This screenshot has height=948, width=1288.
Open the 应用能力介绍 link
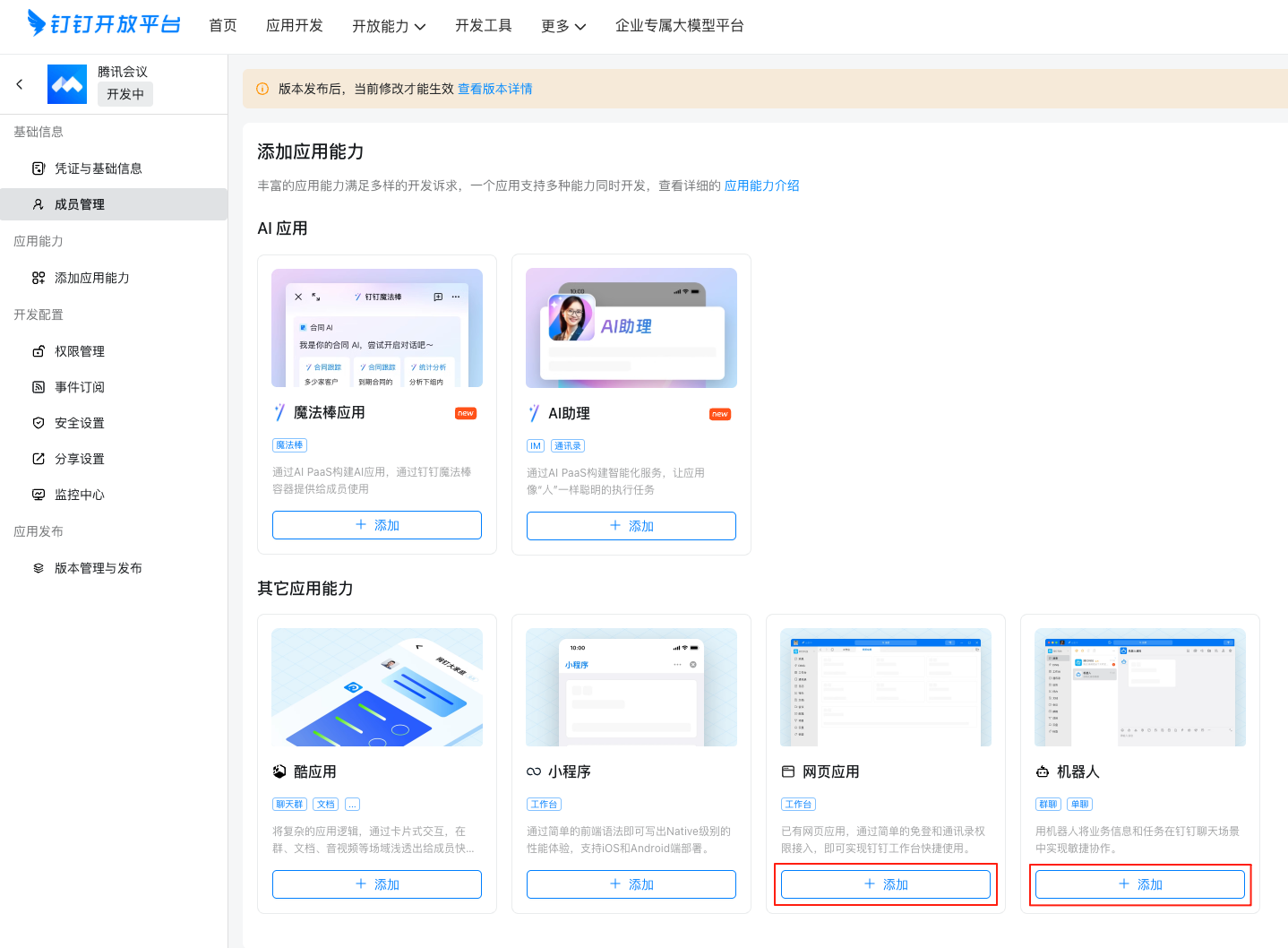click(x=762, y=185)
